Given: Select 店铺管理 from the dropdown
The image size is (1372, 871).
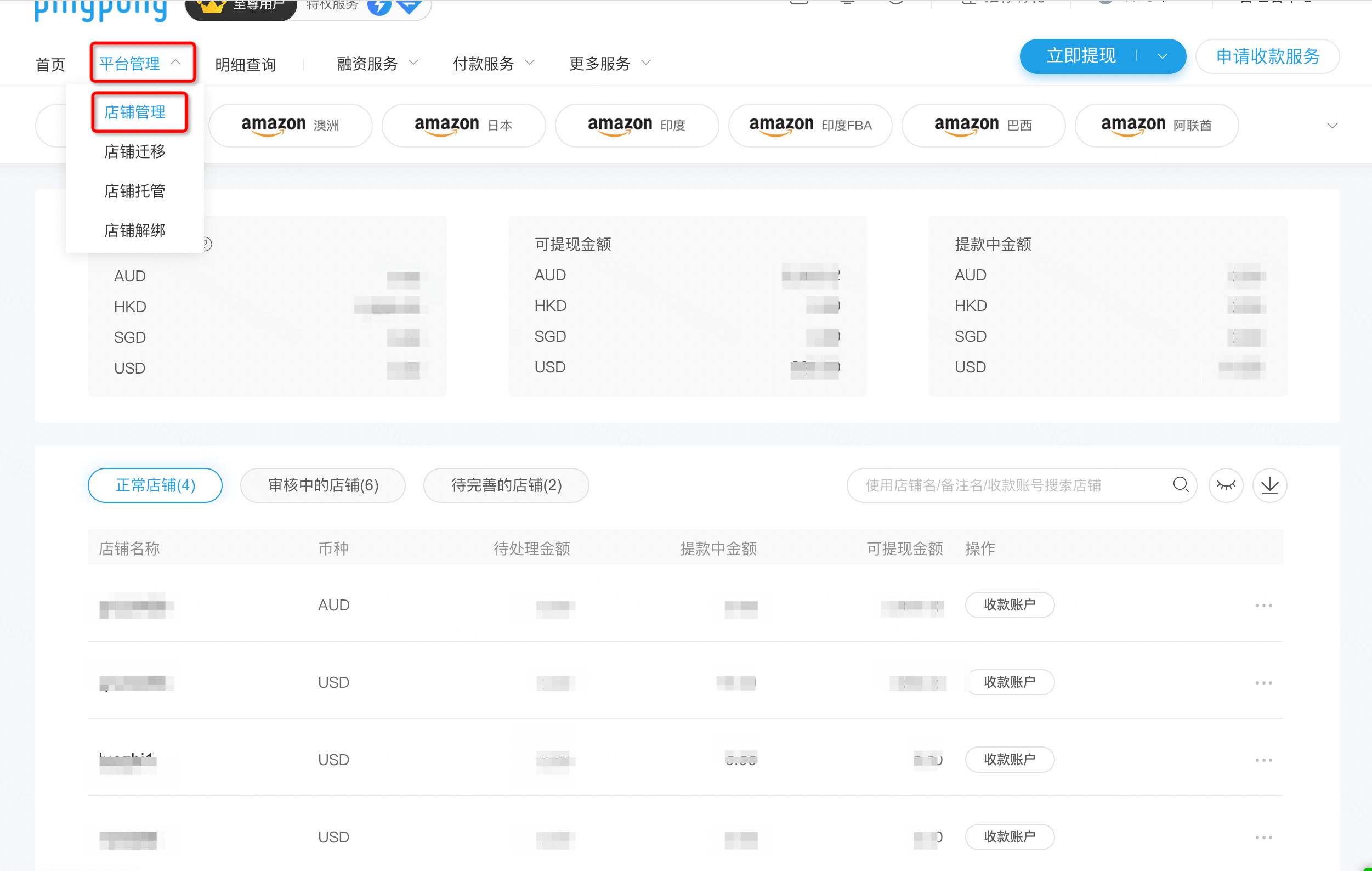Looking at the screenshot, I should click(135, 112).
